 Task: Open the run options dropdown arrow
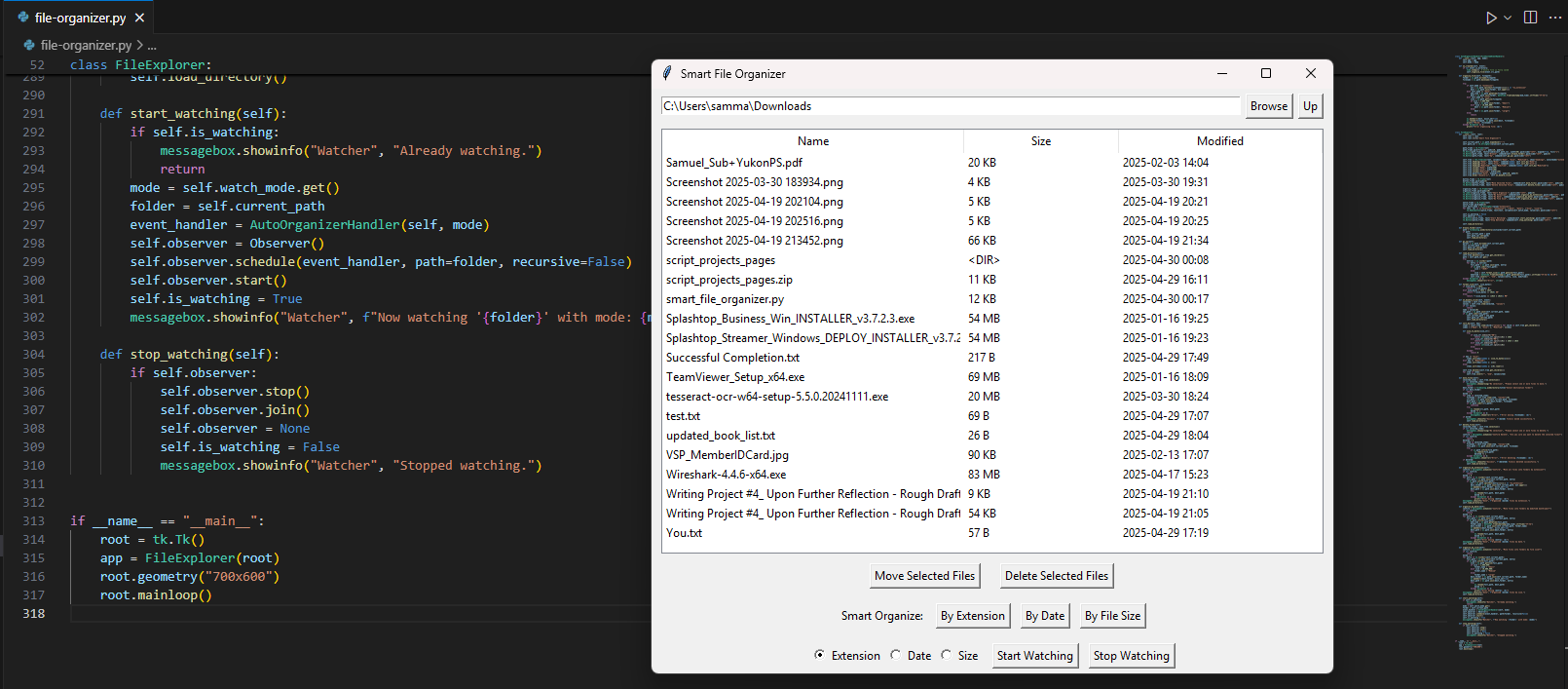(1508, 18)
